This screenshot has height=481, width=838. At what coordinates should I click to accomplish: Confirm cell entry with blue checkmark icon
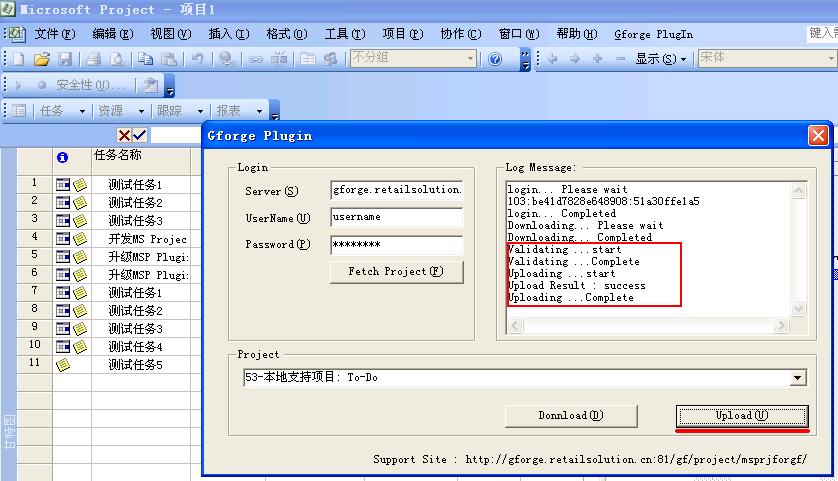pyautogui.click(x=139, y=135)
